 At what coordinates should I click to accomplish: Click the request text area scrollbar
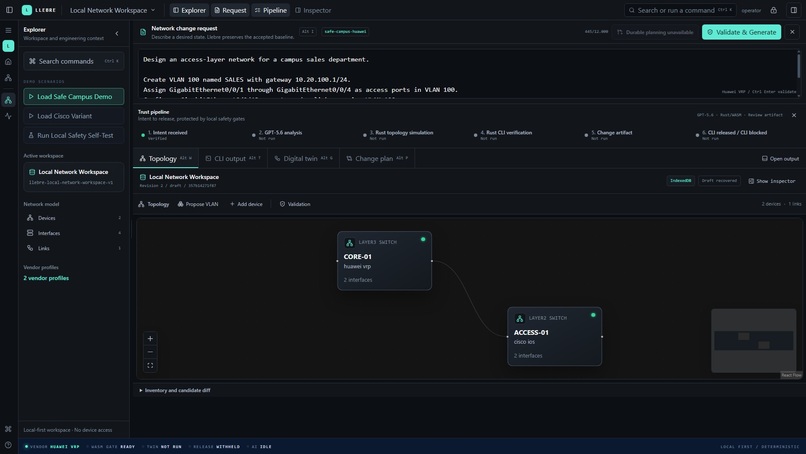[798, 65]
